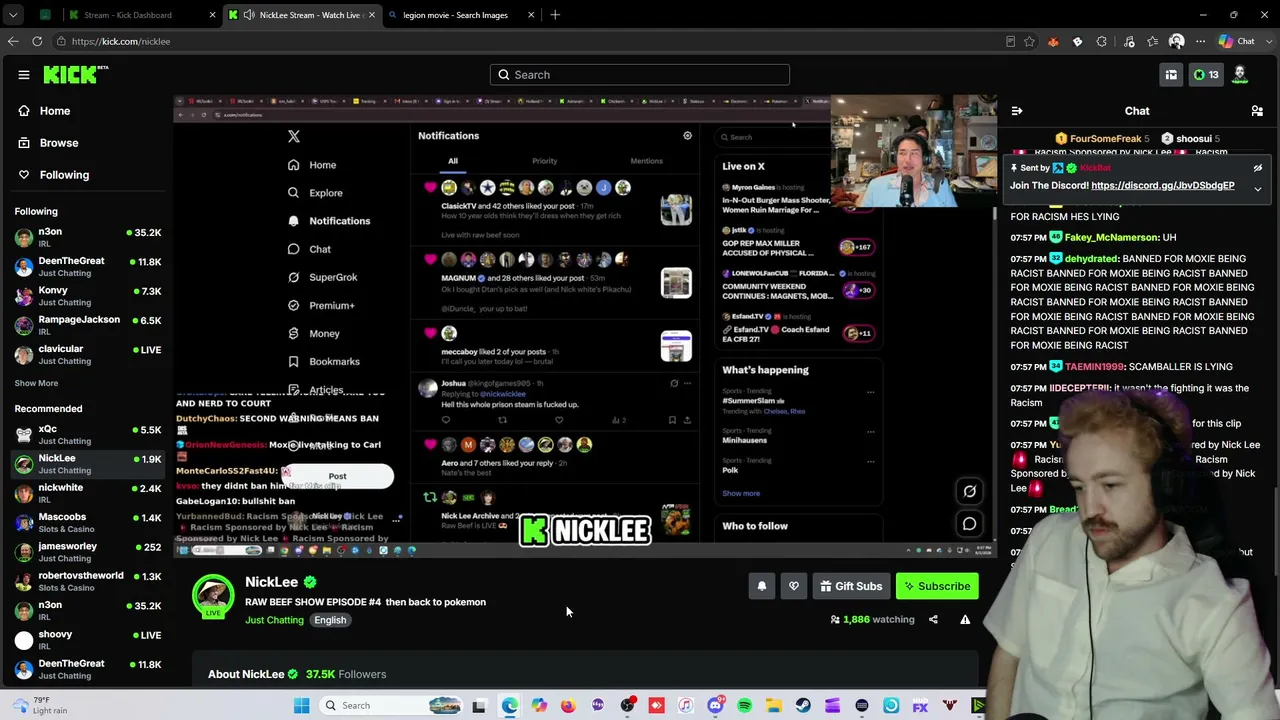Subscribe to NickLee
Image resolution: width=1280 pixels, height=720 pixels.
tap(937, 586)
